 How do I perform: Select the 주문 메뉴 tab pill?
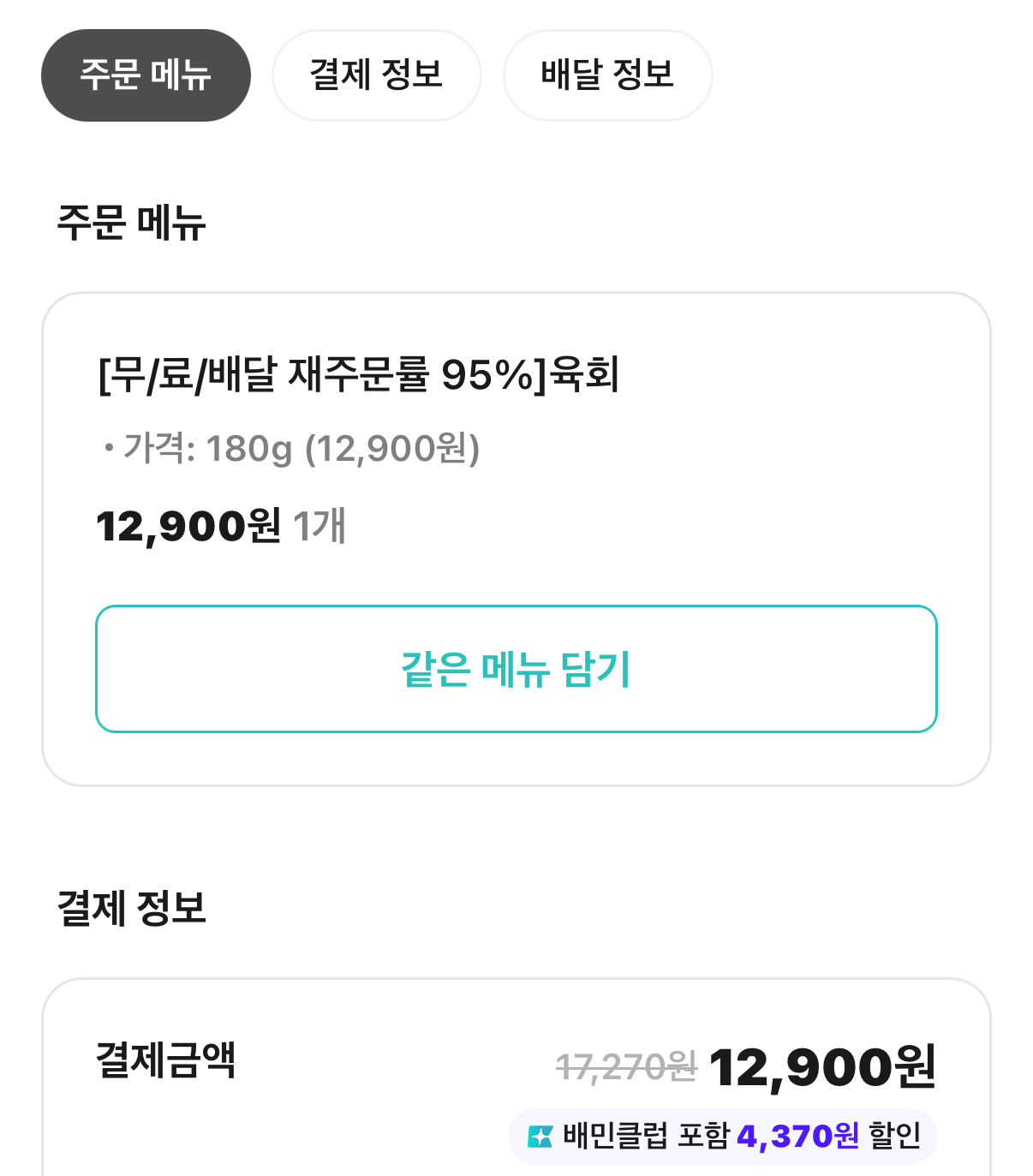click(x=146, y=75)
